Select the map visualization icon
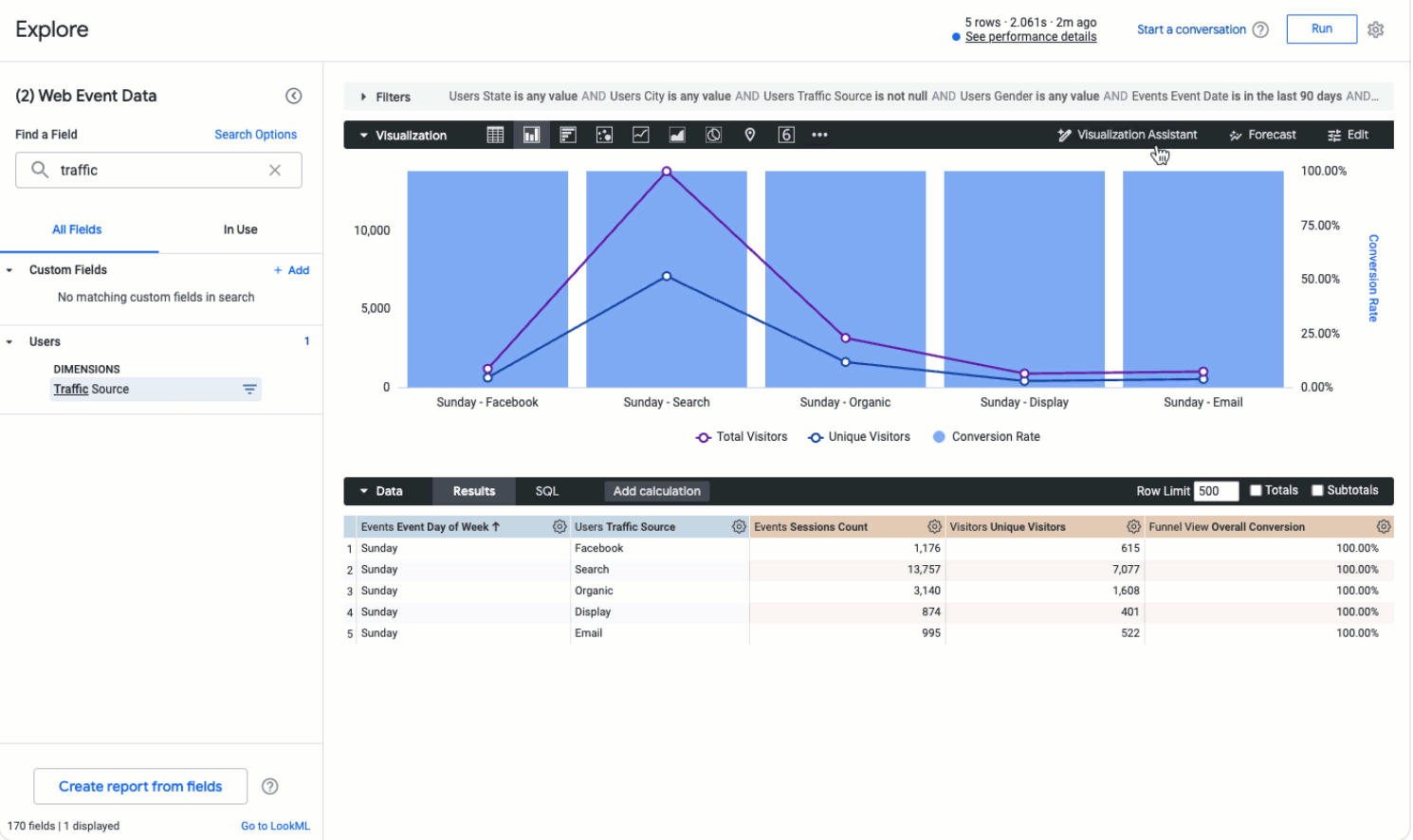This screenshot has width=1413, height=840. pyautogui.click(x=750, y=135)
